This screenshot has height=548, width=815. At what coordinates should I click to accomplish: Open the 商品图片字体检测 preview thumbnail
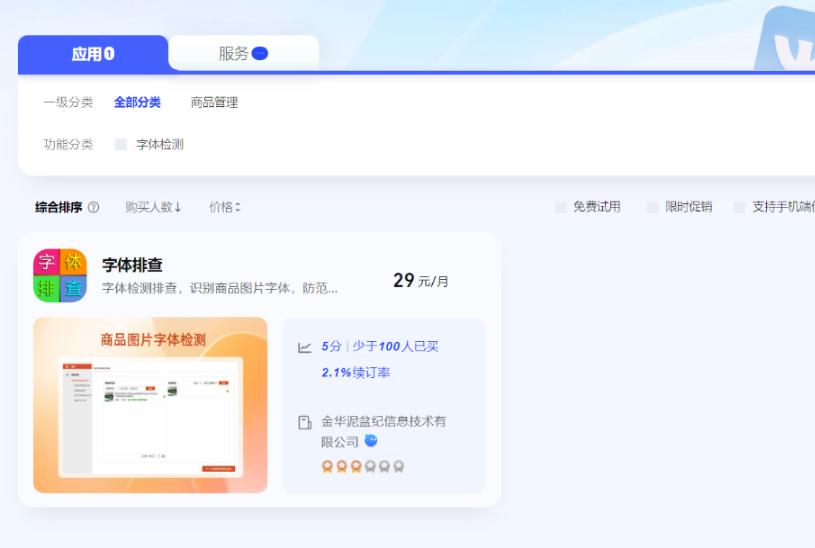tap(150, 405)
